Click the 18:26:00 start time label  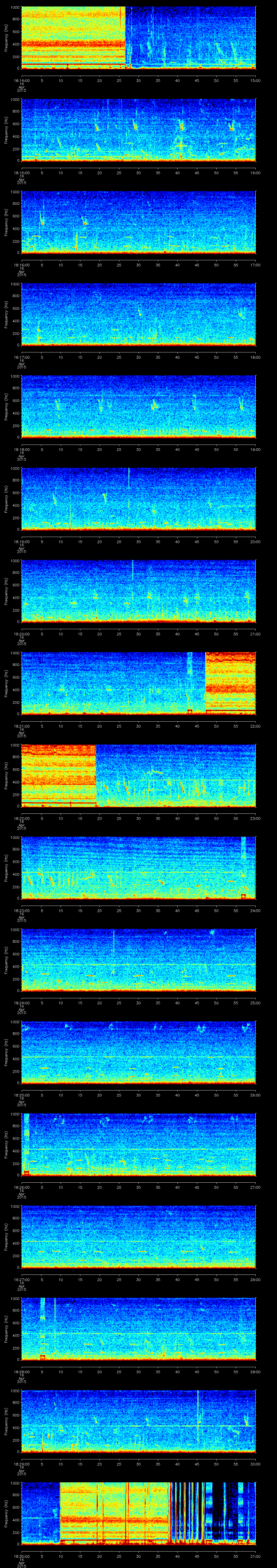click(21, 1187)
